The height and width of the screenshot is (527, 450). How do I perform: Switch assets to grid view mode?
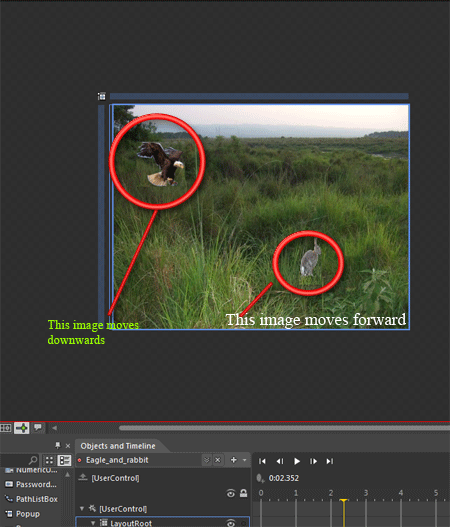click(x=49, y=460)
